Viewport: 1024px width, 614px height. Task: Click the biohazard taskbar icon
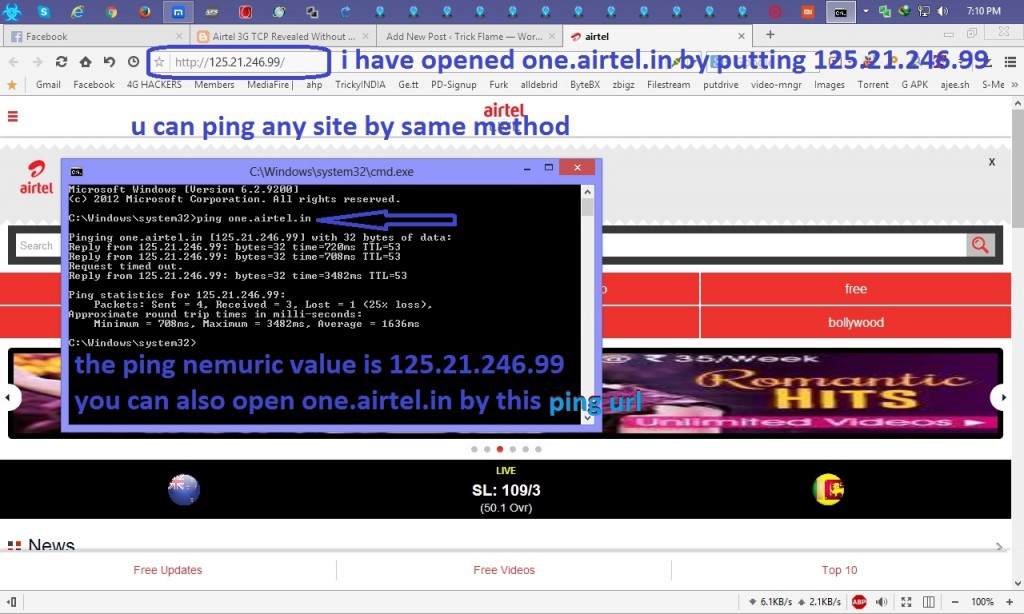[x=12, y=11]
